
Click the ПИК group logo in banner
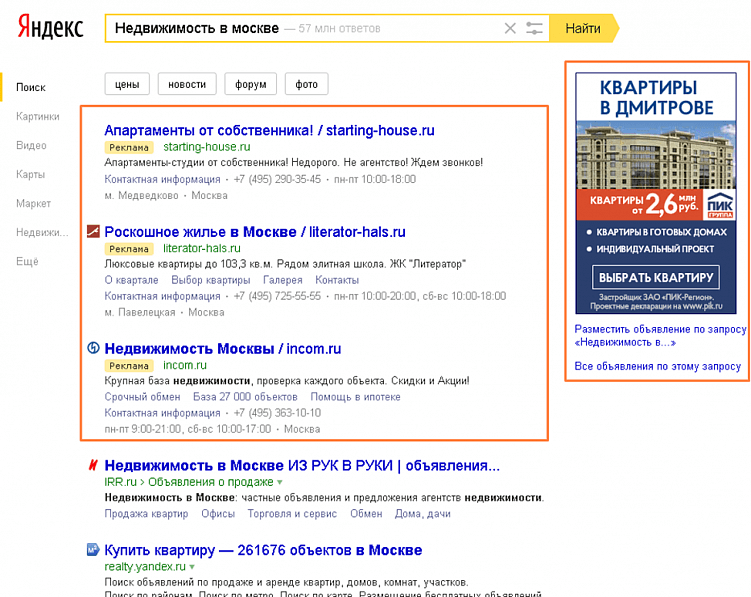pyautogui.click(x=720, y=205)
